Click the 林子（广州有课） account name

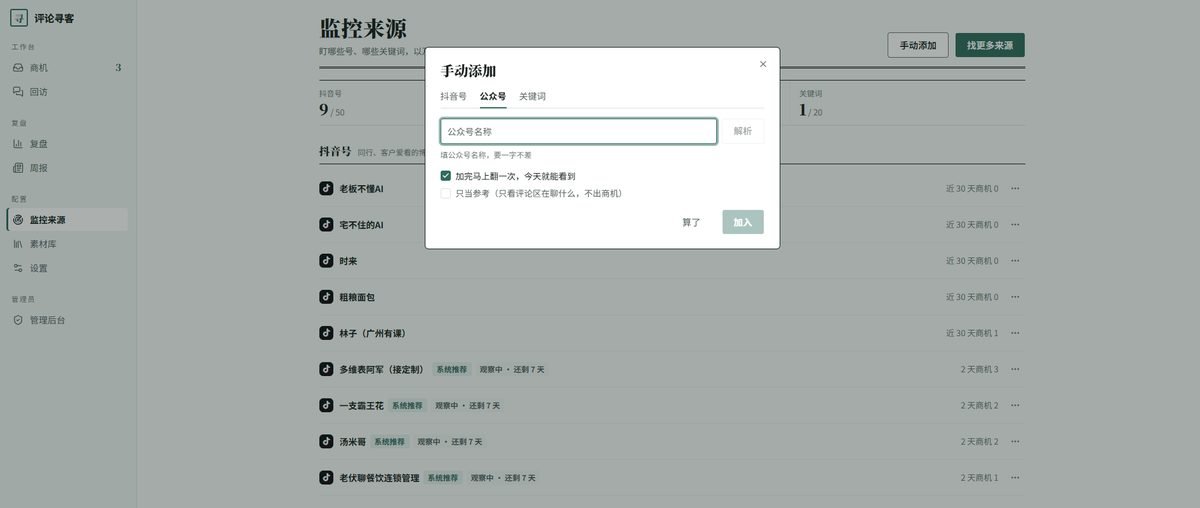click(x=372, y=333)
